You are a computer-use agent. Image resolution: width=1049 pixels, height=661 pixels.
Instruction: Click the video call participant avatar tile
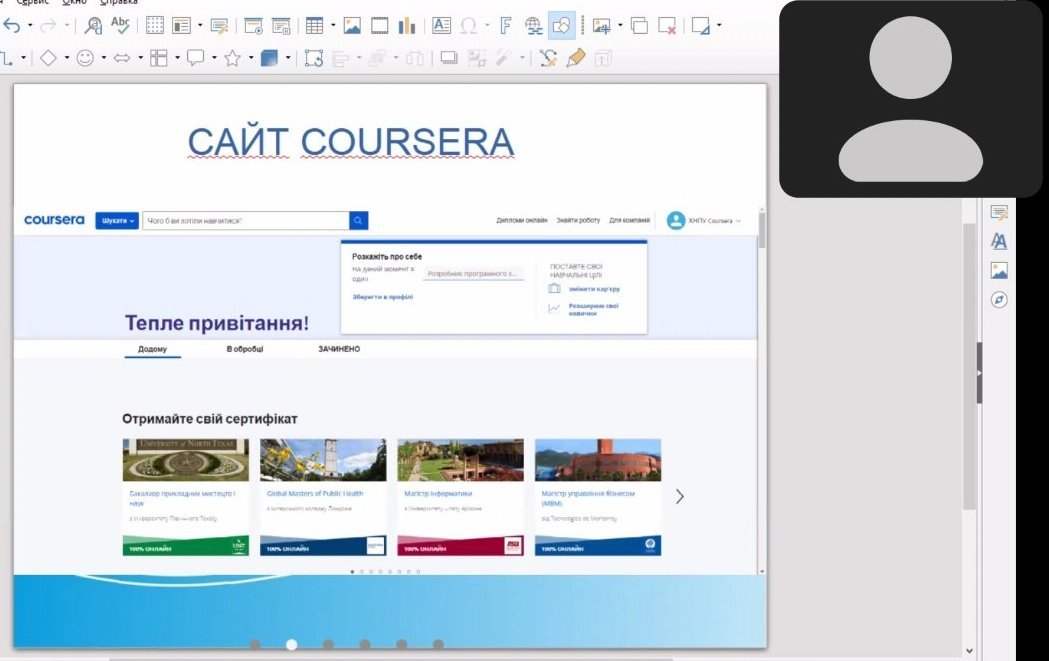coord(911,99)
